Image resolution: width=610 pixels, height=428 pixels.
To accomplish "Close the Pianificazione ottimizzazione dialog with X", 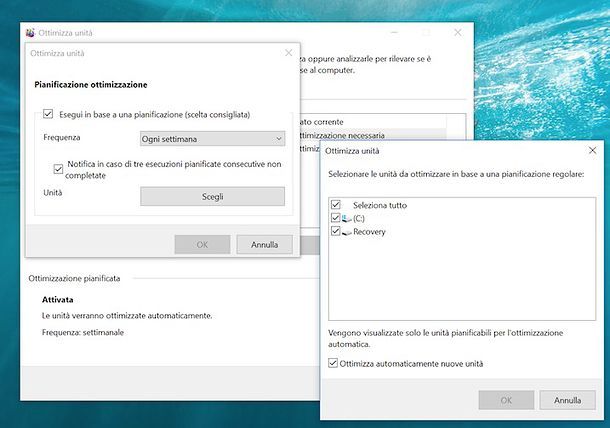I will (289, 53).
